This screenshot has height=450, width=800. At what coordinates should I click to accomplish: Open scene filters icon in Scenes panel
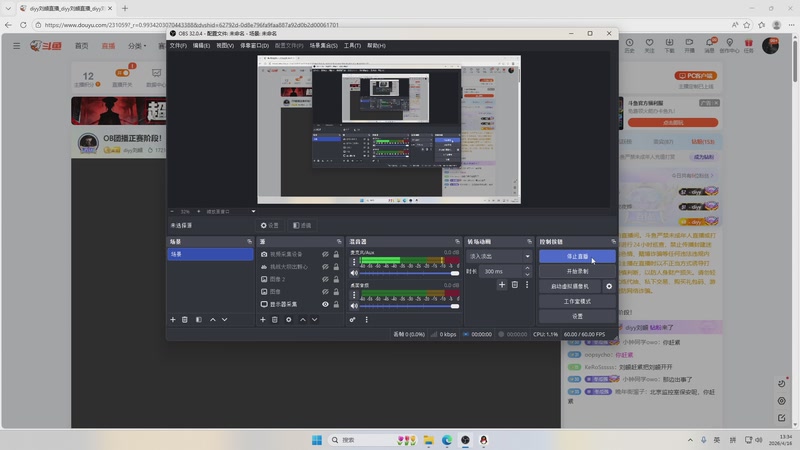click(198, 319)
